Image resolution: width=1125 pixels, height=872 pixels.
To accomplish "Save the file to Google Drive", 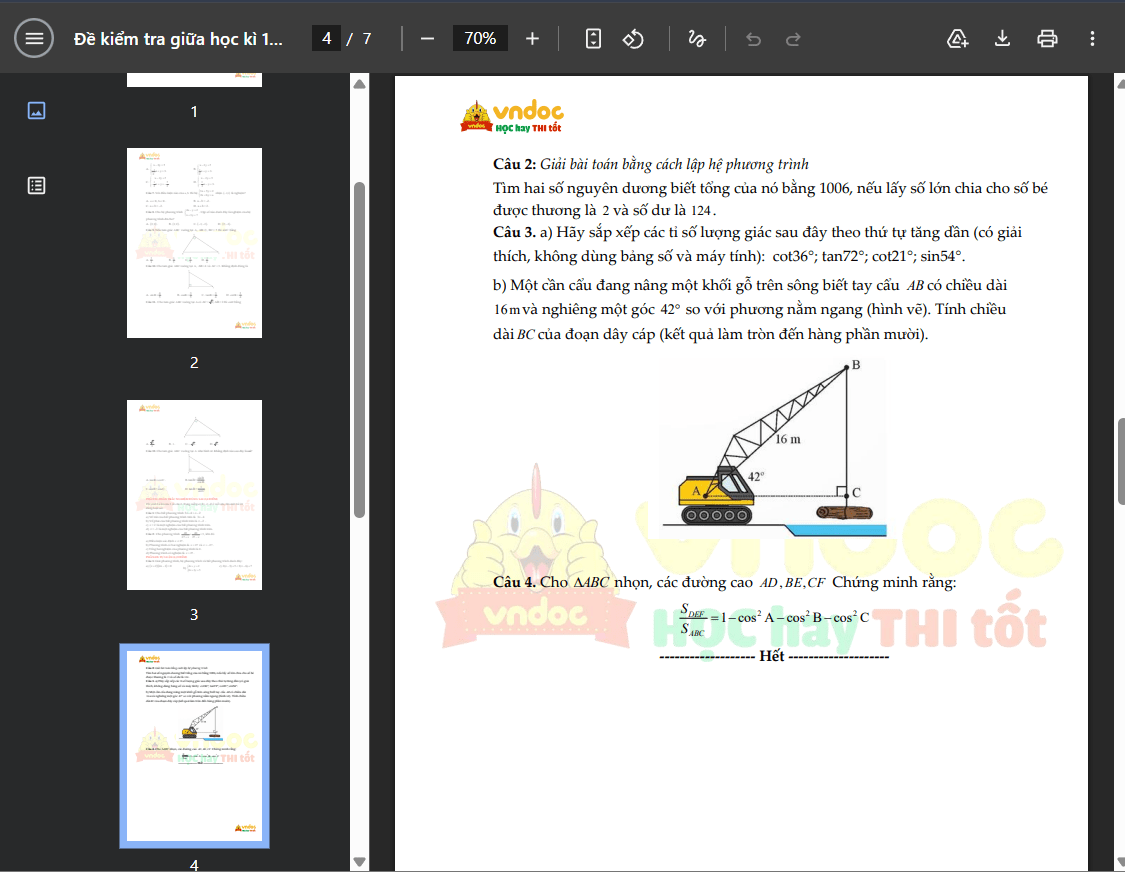I will point(958,38).
